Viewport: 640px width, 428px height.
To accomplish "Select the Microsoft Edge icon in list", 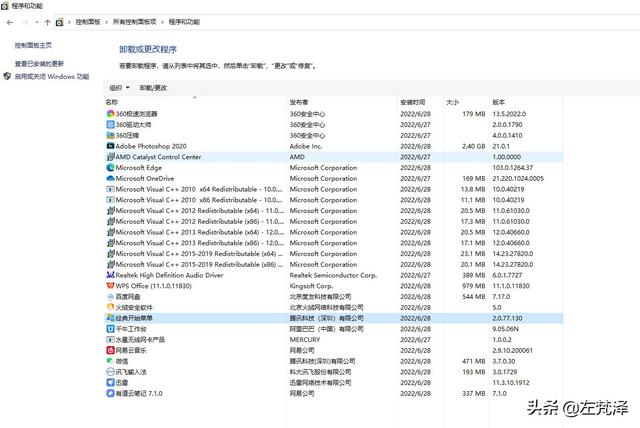I will (110, 167).
